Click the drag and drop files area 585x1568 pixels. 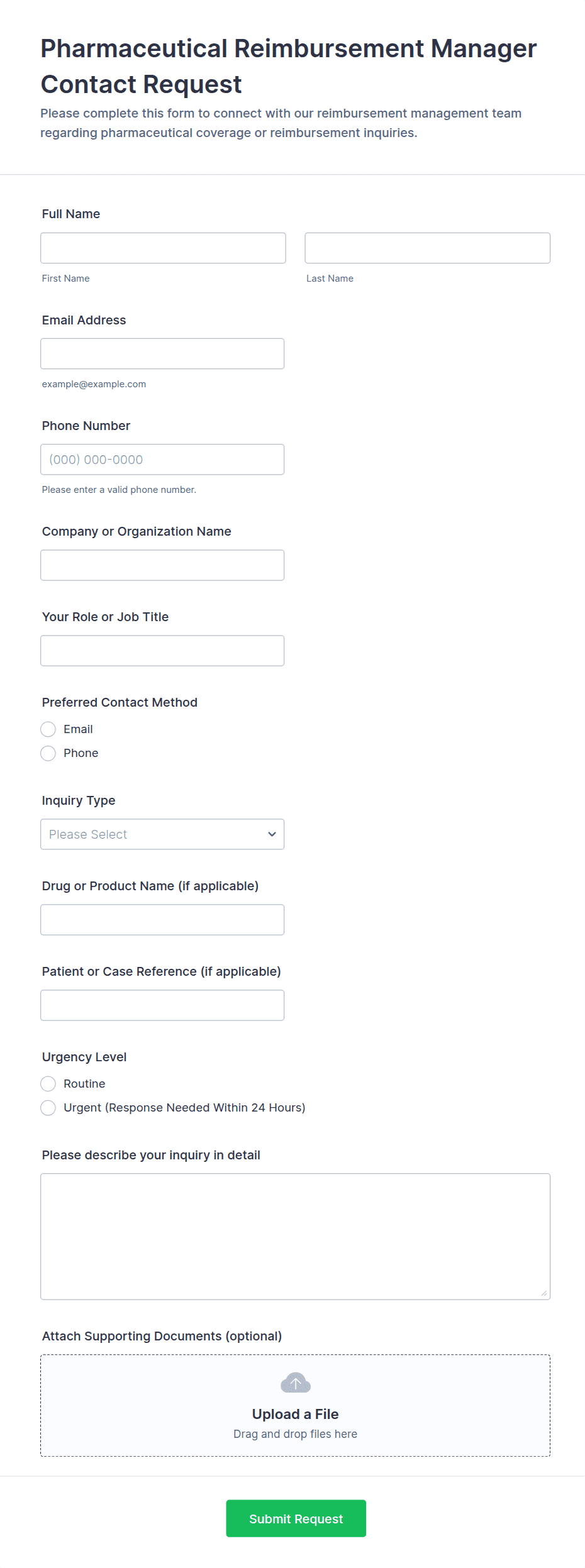point(295,1434)
